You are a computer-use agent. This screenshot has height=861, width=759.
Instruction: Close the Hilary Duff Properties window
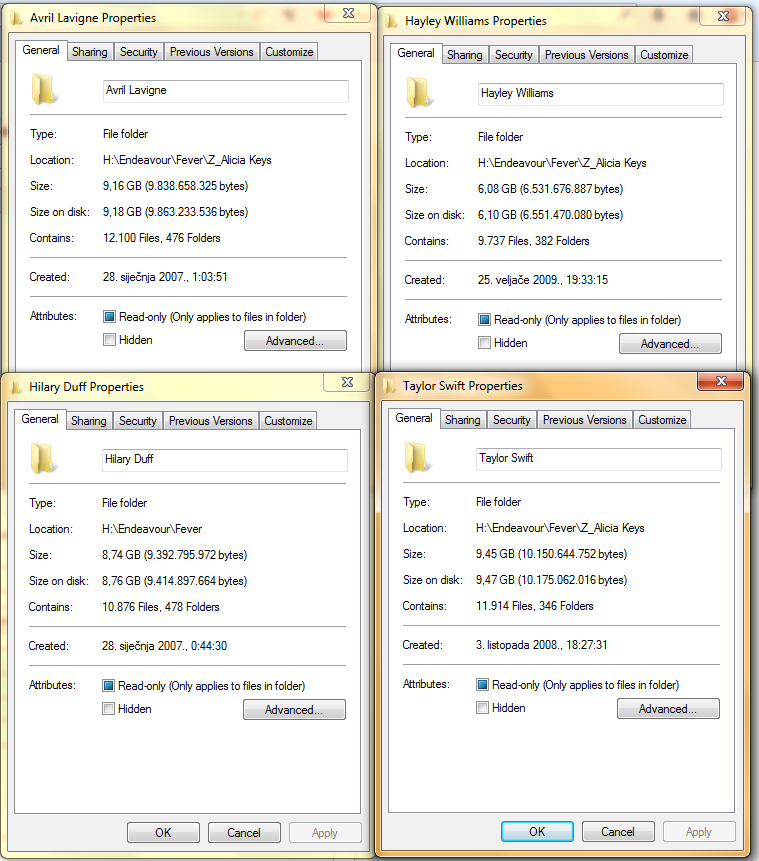(347, 382)
